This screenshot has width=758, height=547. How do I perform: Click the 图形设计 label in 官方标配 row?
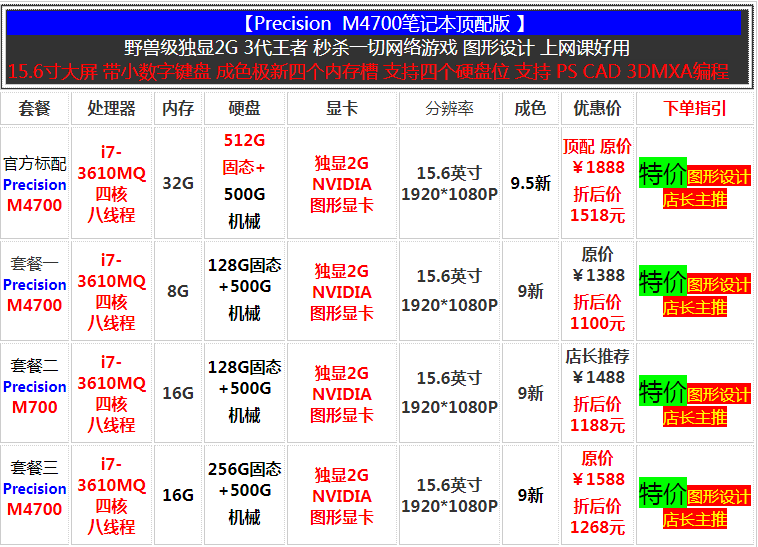coord(719,176)
